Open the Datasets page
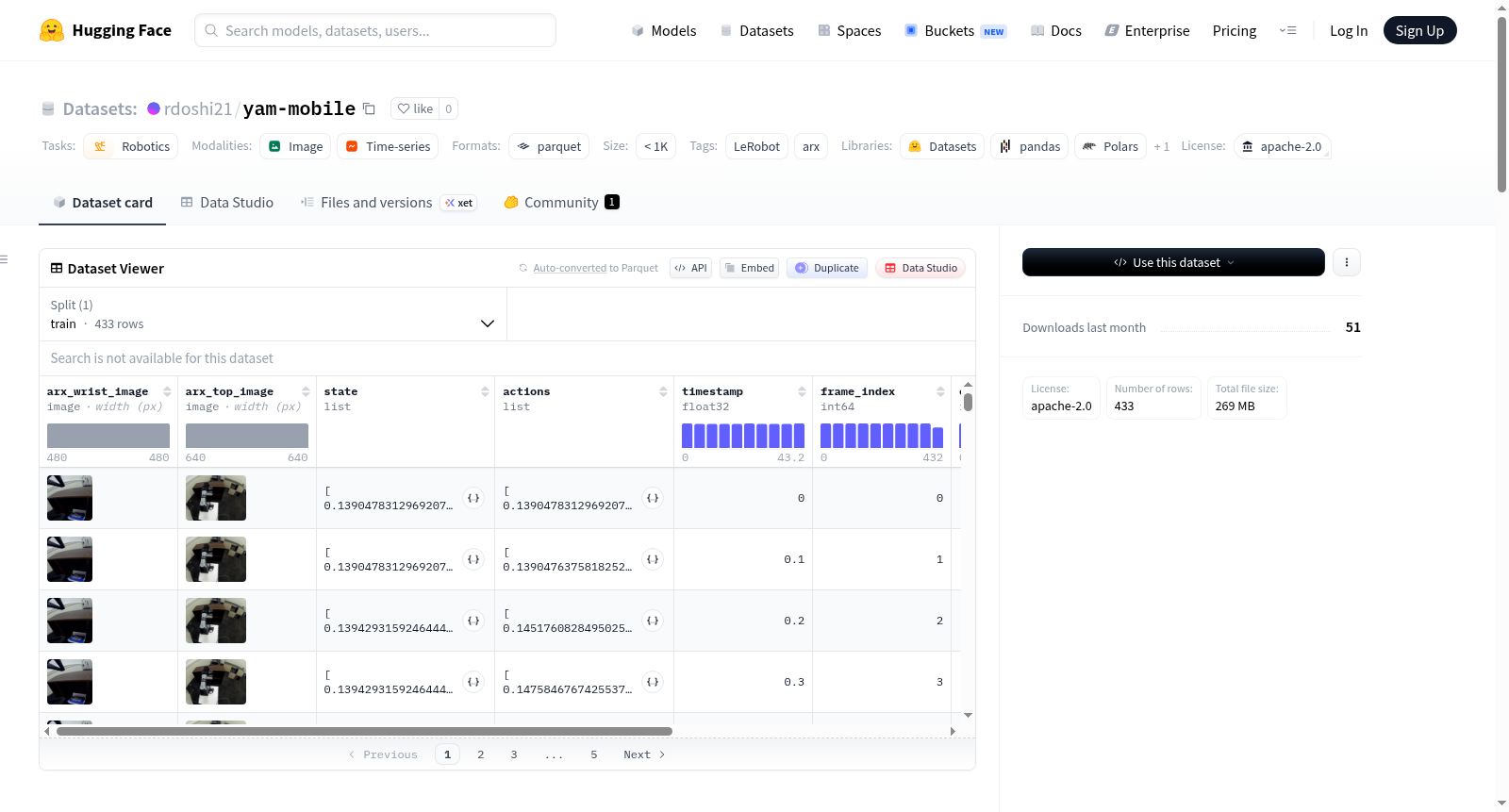Viewport: 1509px width, 812px height. pyautogui.click(x=757, y=30)
